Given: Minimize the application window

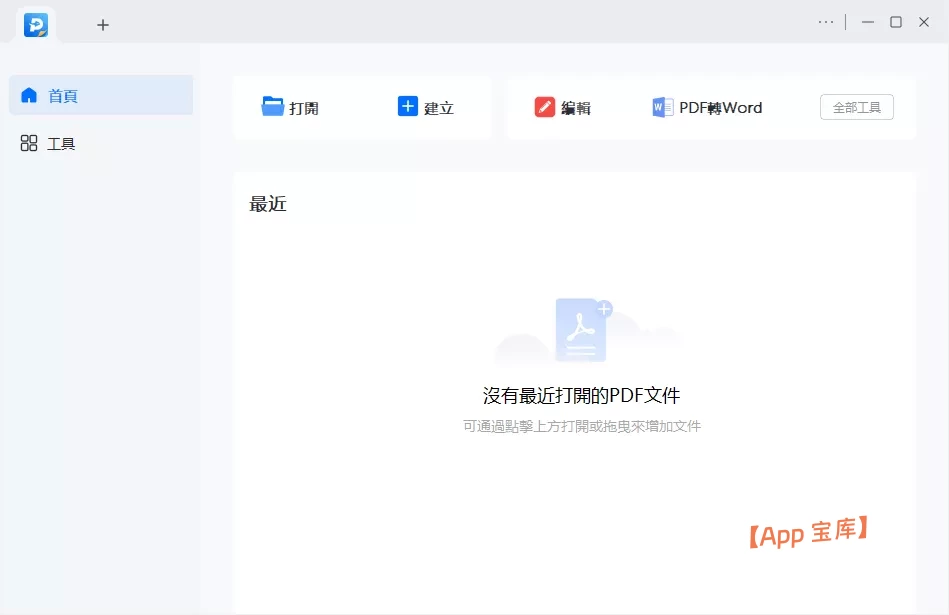Looking at the screenshot, I should [866, 21].
